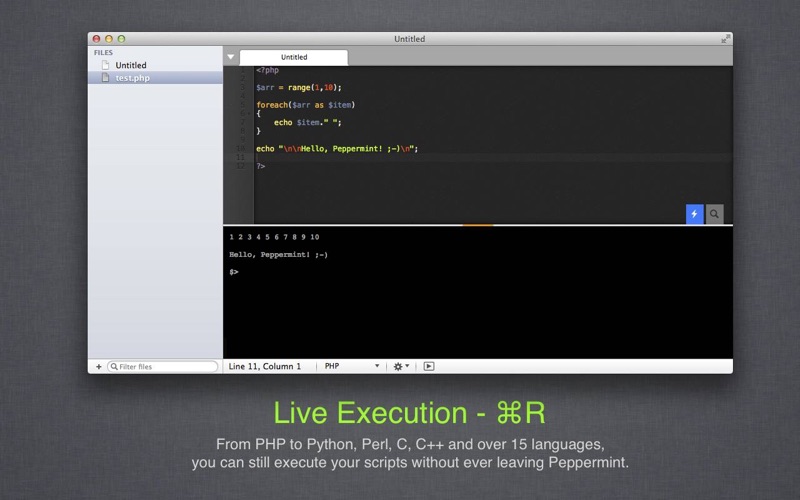Click the plus button to add file
Image resolution: width=800 pixels, height=500 pixels.
coord(98,366)
